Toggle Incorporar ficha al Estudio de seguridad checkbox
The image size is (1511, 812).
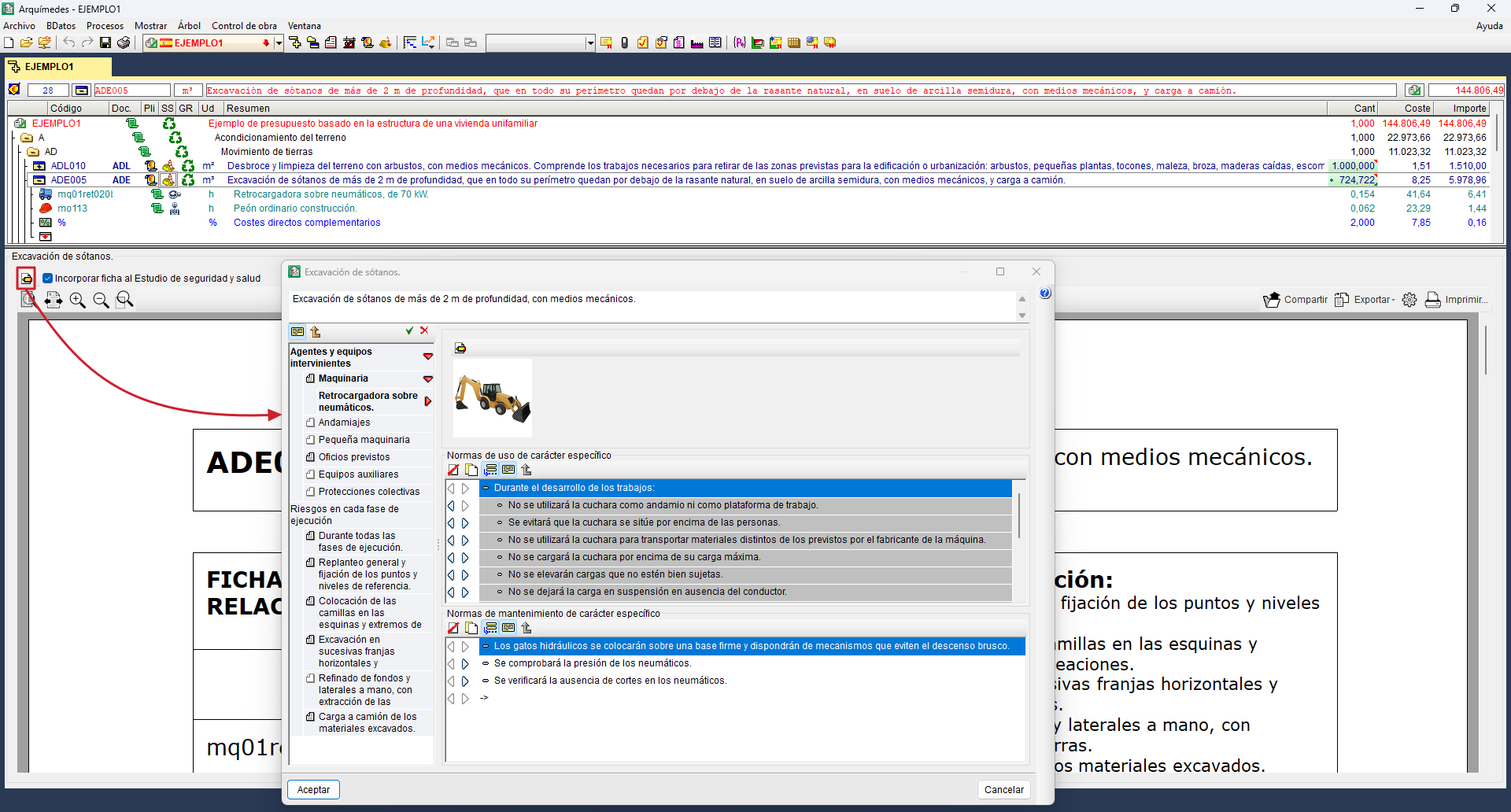point(48,279)
